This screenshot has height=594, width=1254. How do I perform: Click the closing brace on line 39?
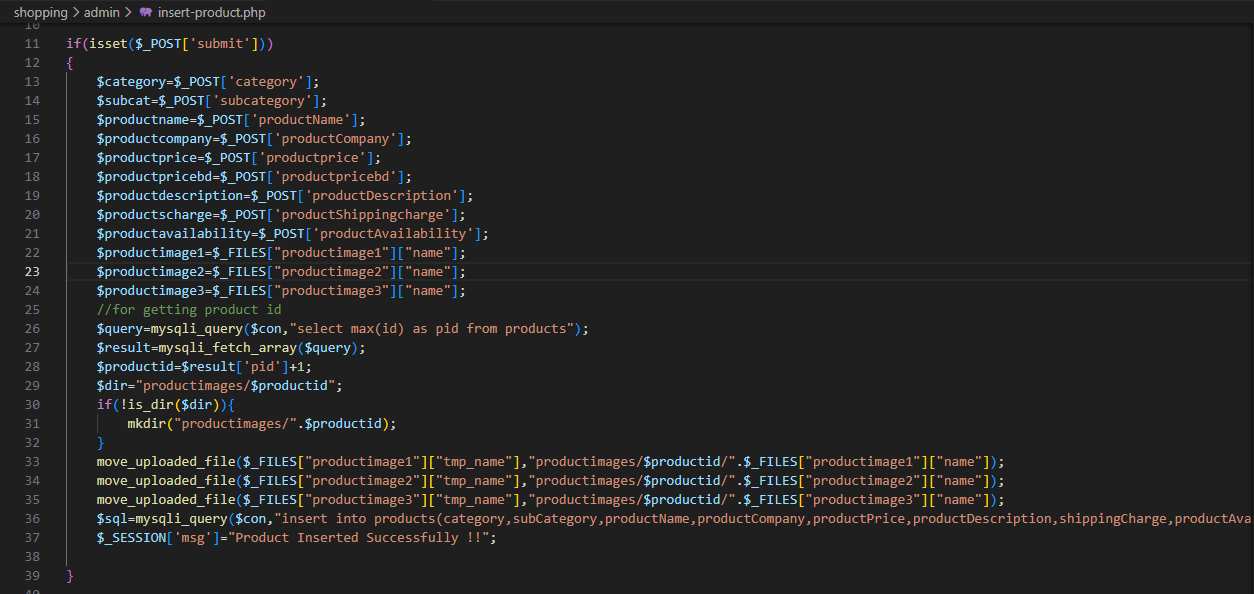coord(70,576)
